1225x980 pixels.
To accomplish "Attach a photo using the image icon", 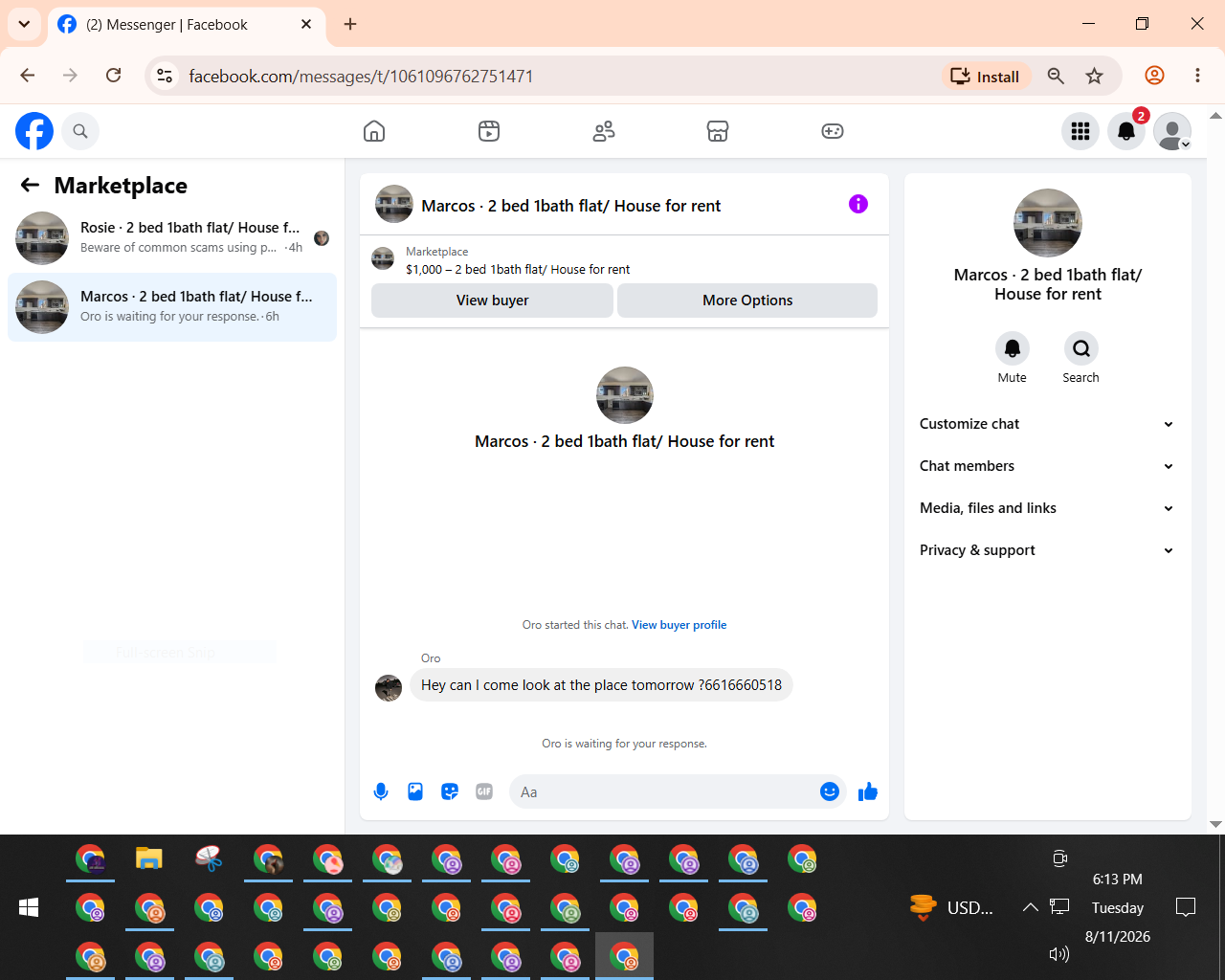I will coord(415,791).
